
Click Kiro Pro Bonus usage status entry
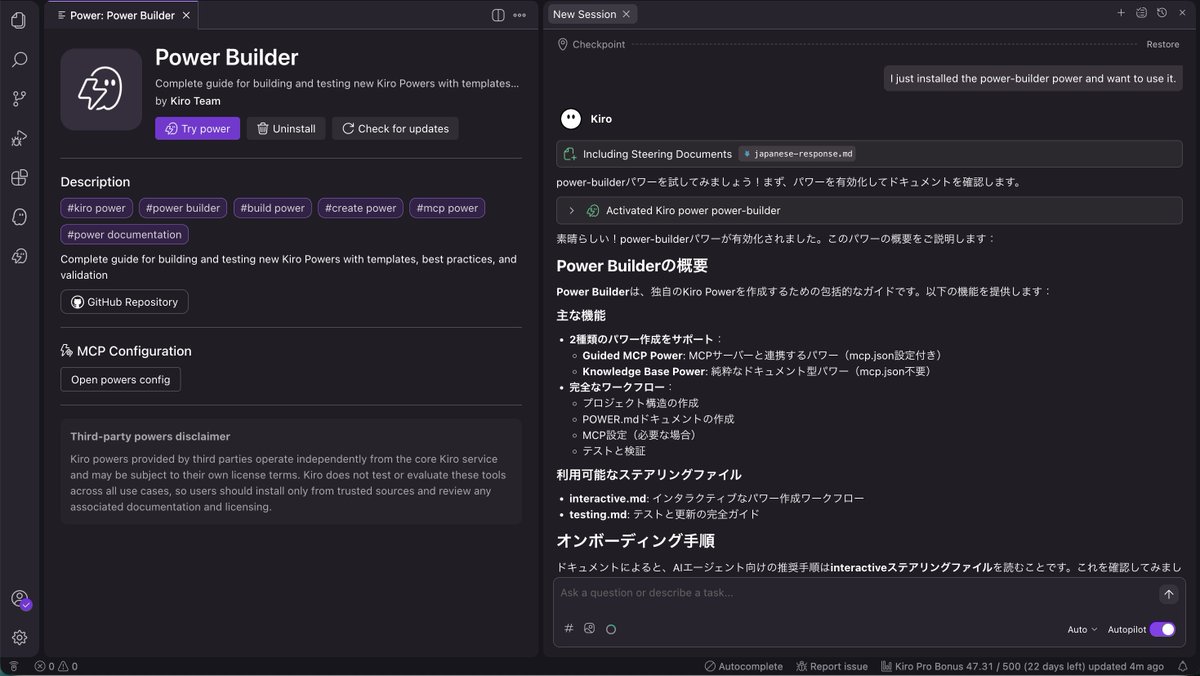[1022, 666]
